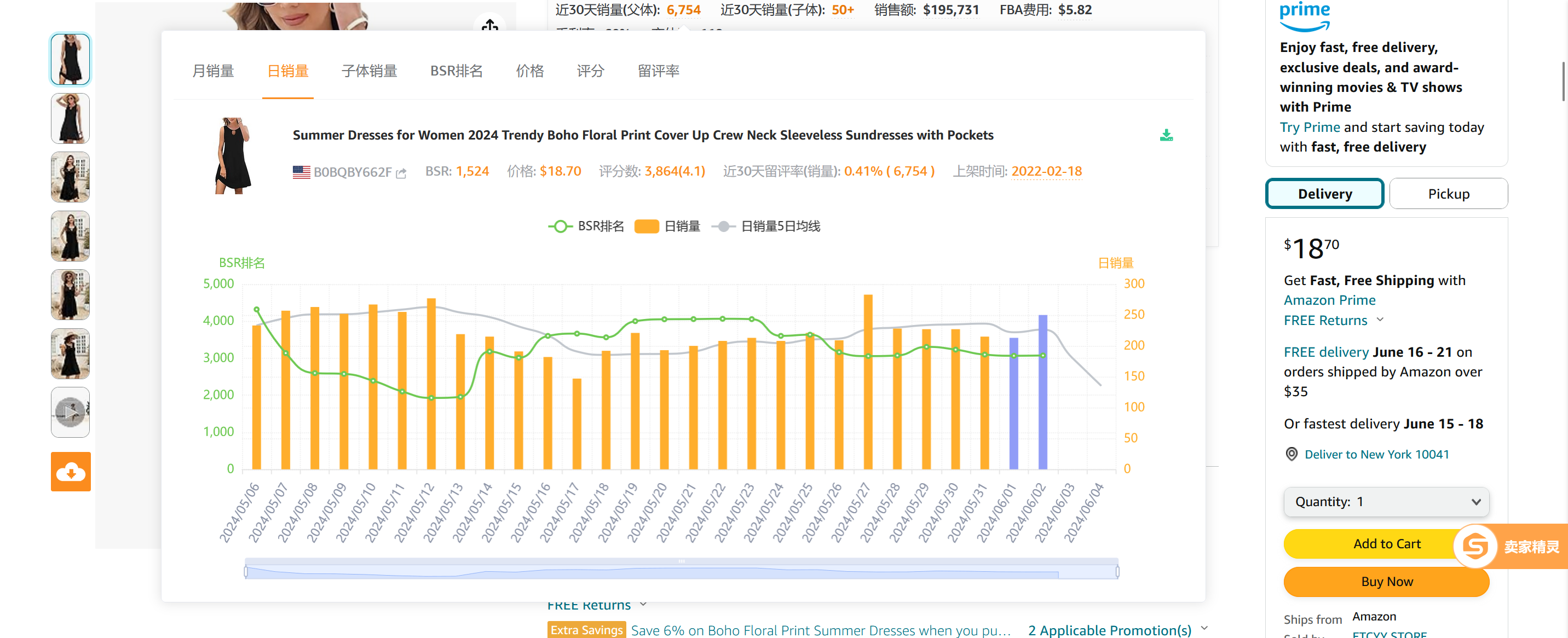
Task: Select the 日销量 tab in analytics panel
Action: 287,71
